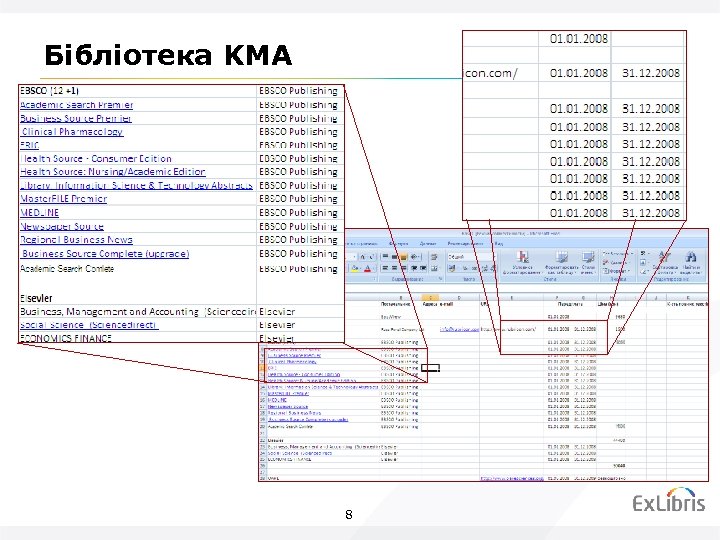Open Cell Styles gallery
Image resolution: width=720 pixels, height=540 pixels.
tap(588, 263)
